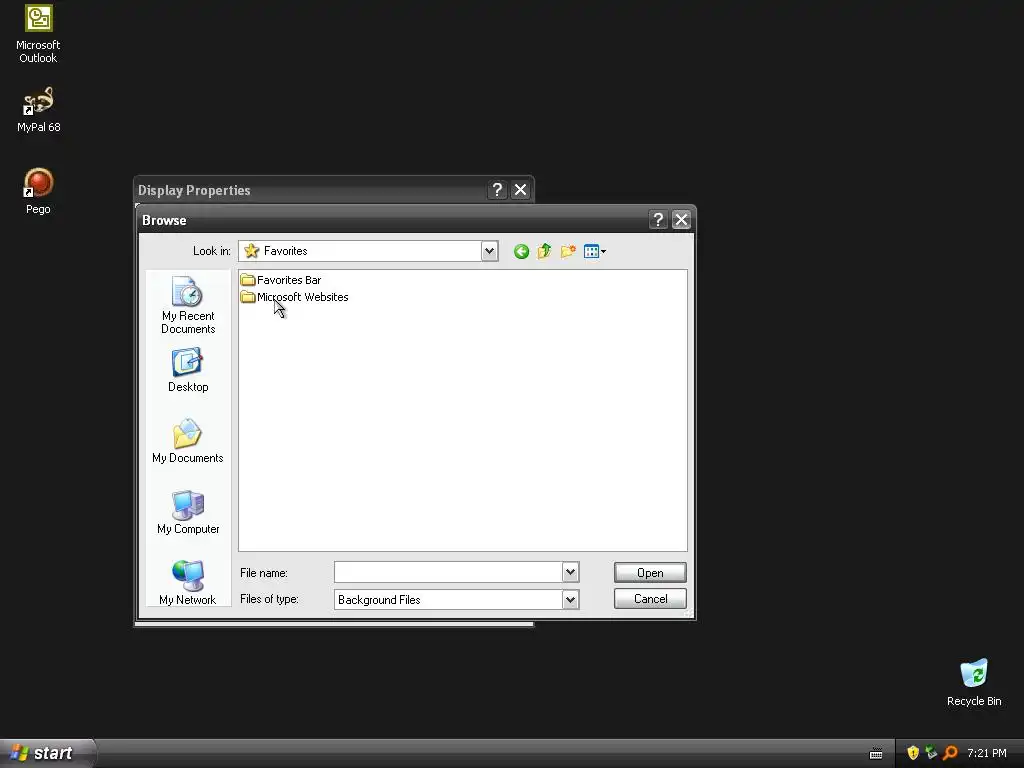Viewport: 1024px width, 768px height.
Task: Close the Browse dialog
Action: [x=681, y=220]
